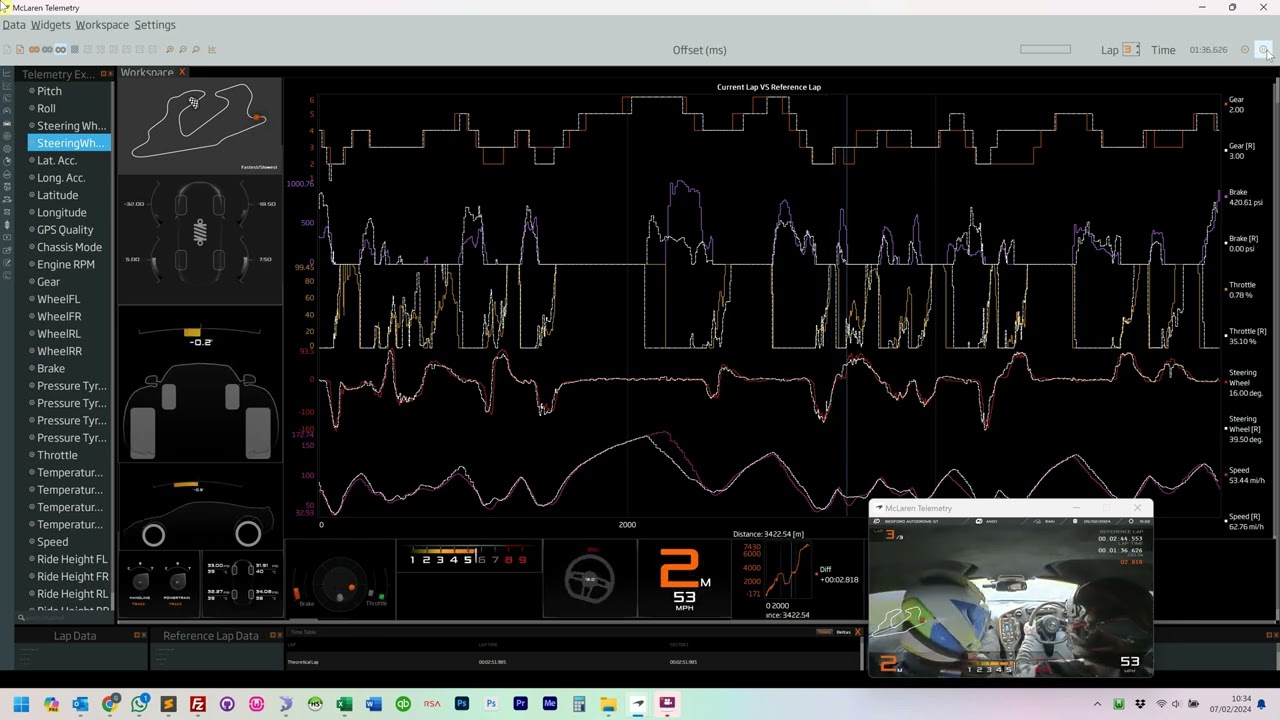Image resolution: width=1280 pixels, height=720 pixels.
Task: Click the pause playback icon at top right
Action: tap(1263, 49)
